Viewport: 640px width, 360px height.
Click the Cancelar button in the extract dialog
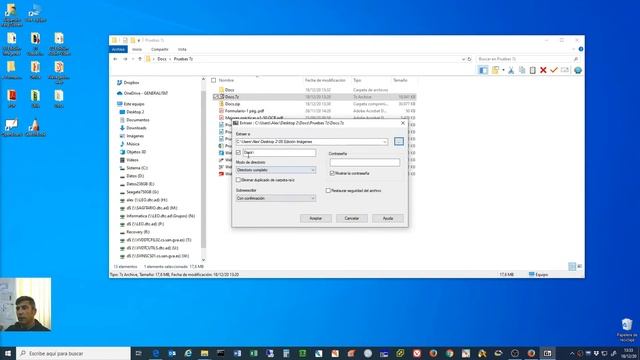(351, 218)
